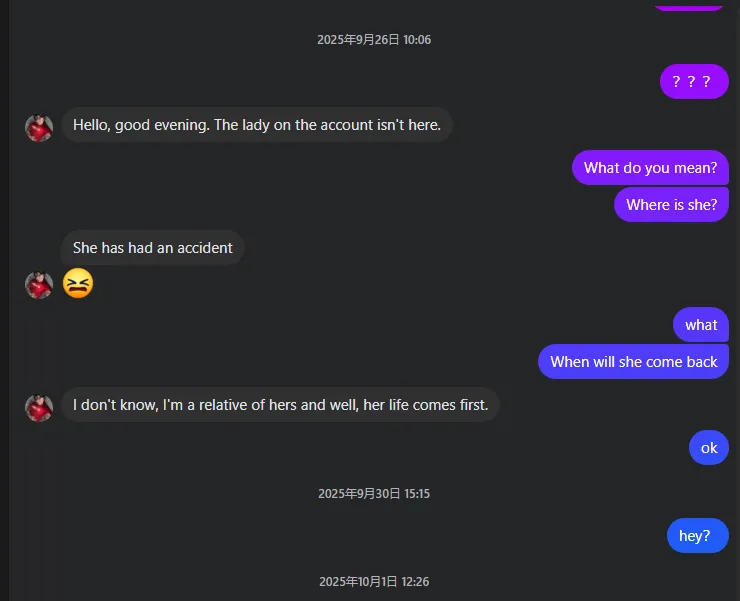Click the "Where is she?" message bubble
The height and width of the screenshot is (601, 740).
(x=671, y=205)
